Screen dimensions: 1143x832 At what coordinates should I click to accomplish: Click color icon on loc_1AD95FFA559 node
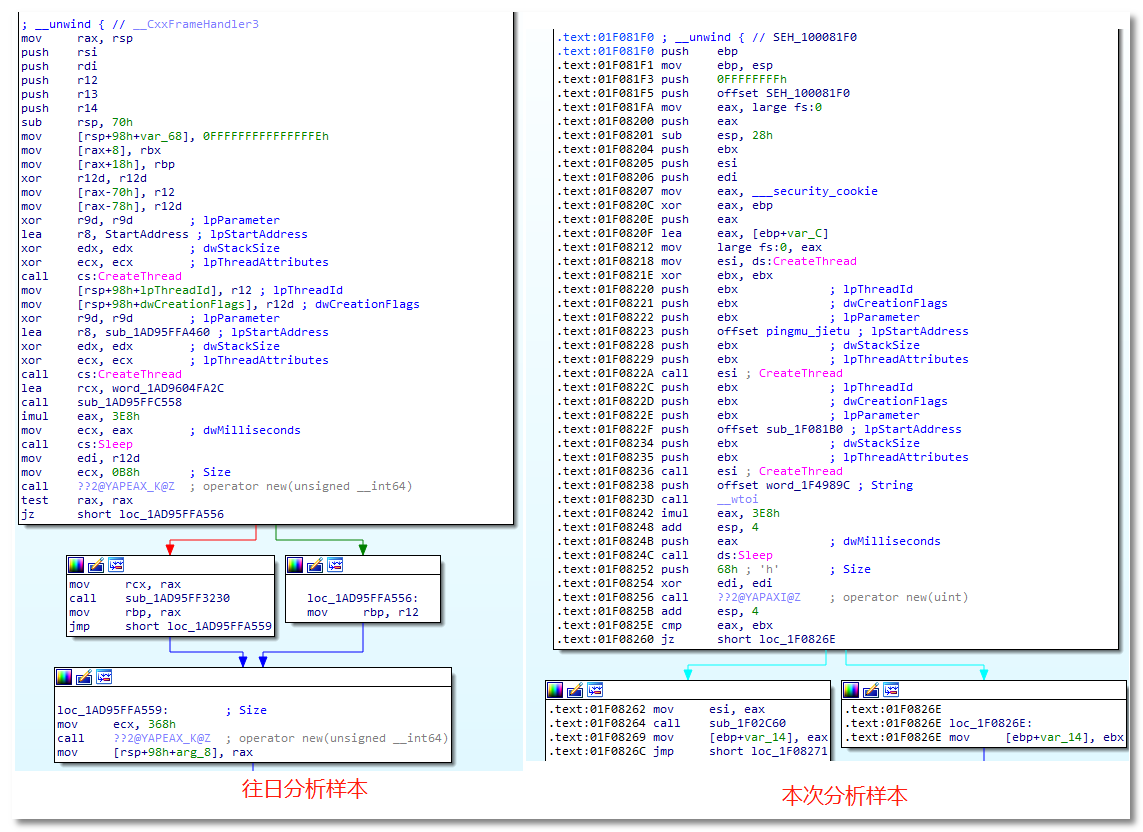click(x=64, y=677)
